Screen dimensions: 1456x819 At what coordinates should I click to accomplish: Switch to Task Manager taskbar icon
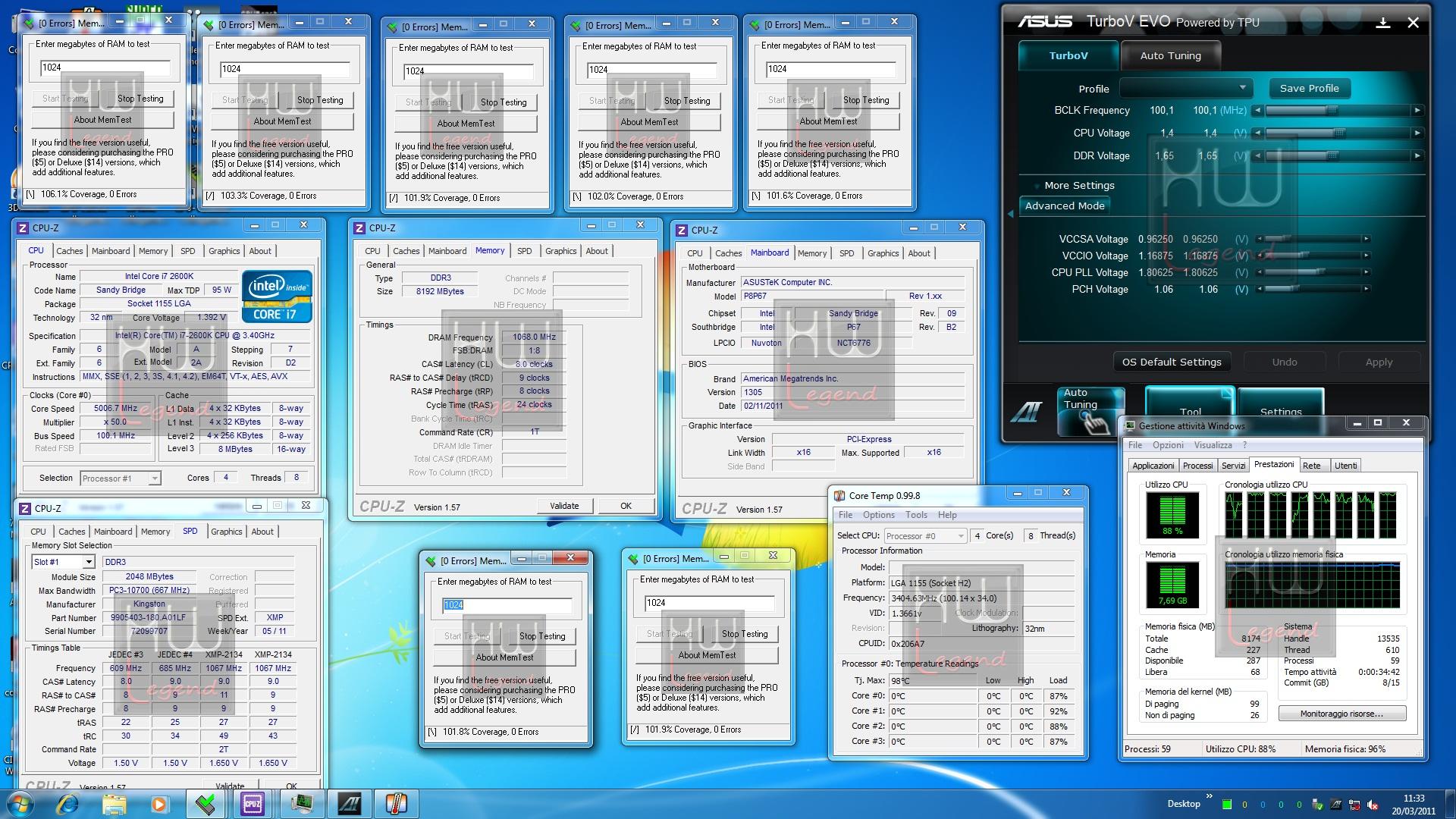(301, 804)
